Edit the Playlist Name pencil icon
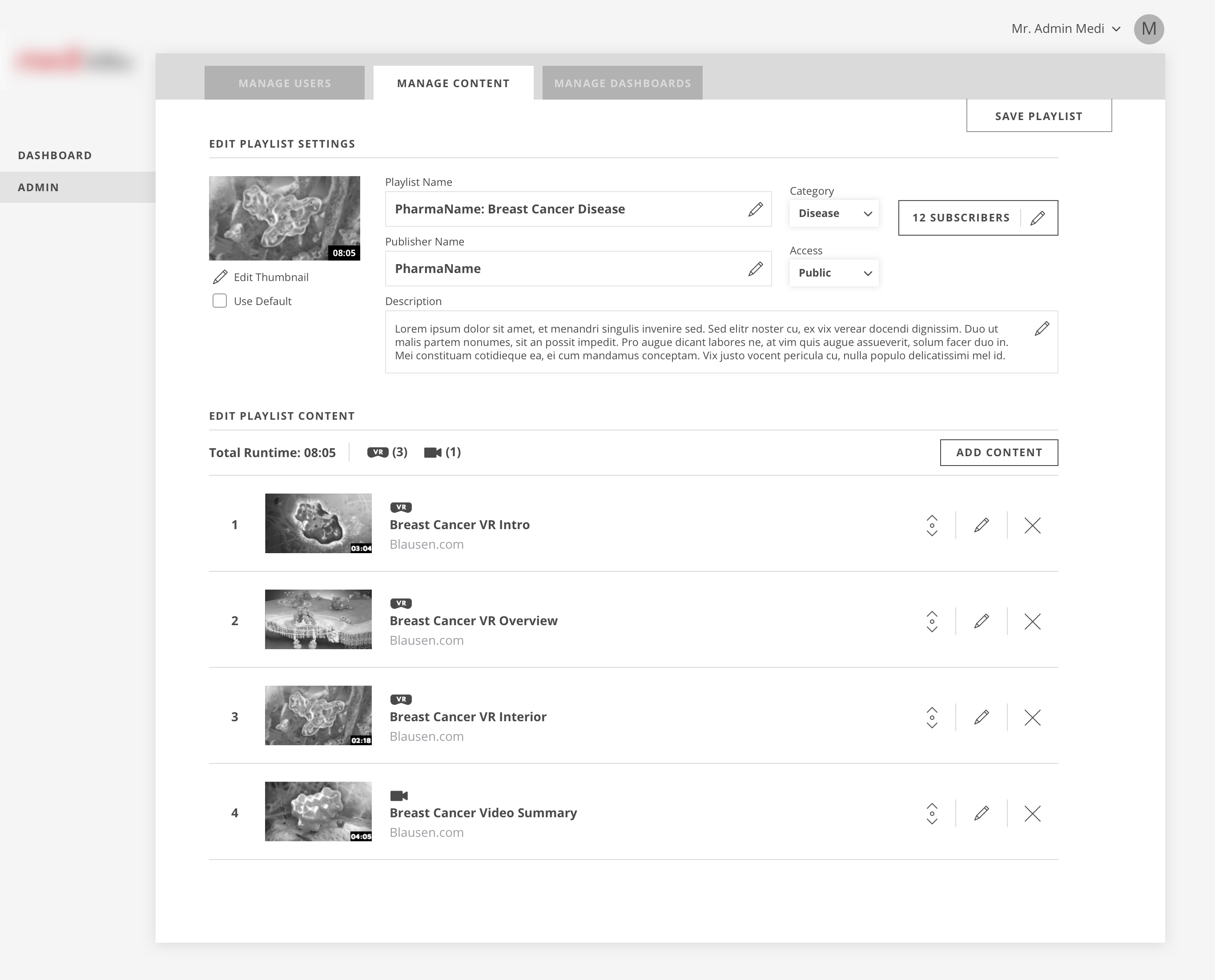 point(756,209)
